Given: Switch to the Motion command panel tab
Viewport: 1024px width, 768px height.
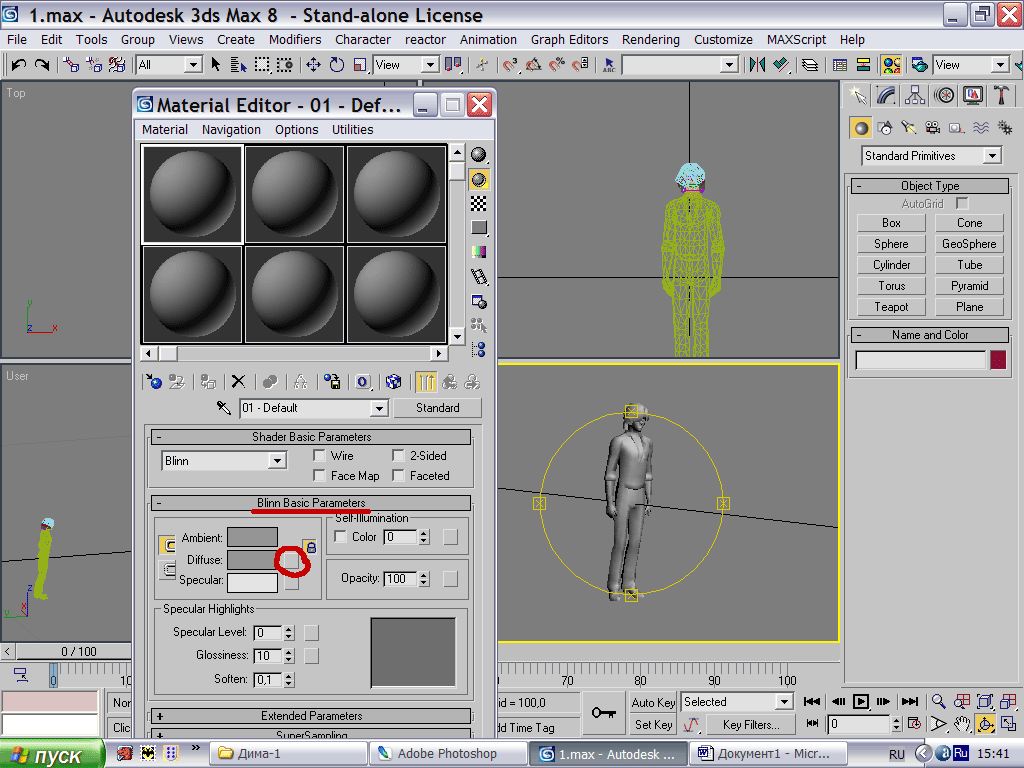Looking at the screenshot, I should tap(944, 96).
